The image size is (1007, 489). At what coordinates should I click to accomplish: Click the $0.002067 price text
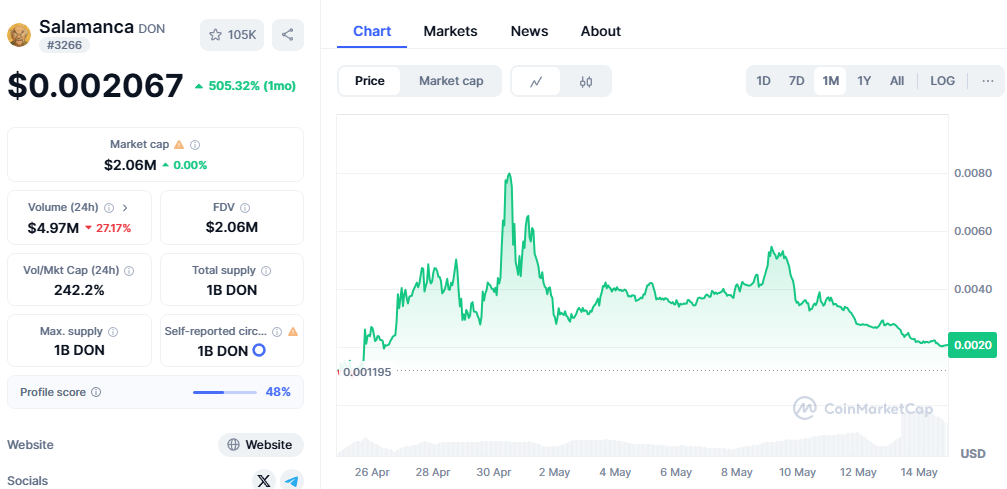click(95, 85)
